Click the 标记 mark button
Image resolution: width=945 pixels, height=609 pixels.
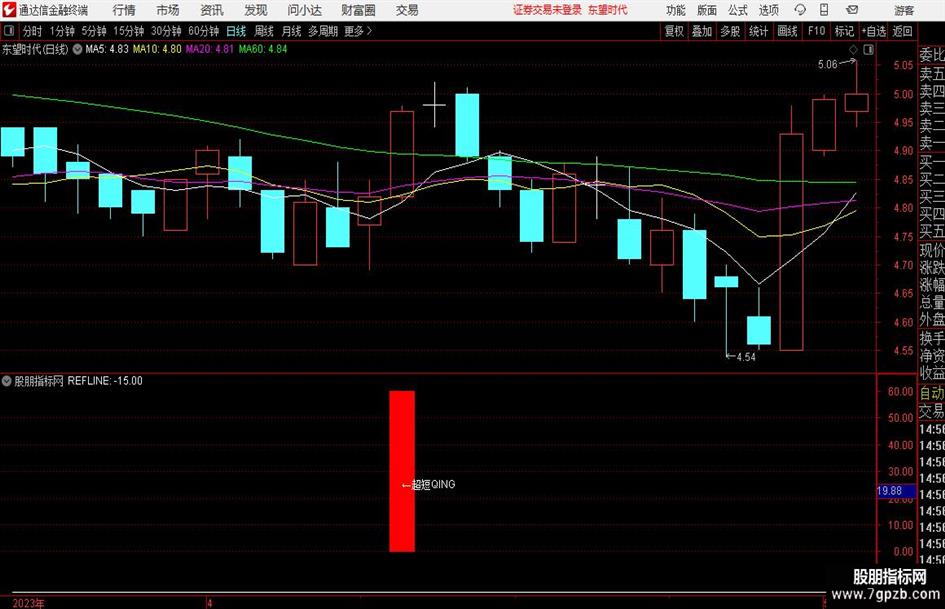click(x=844, y=31)
